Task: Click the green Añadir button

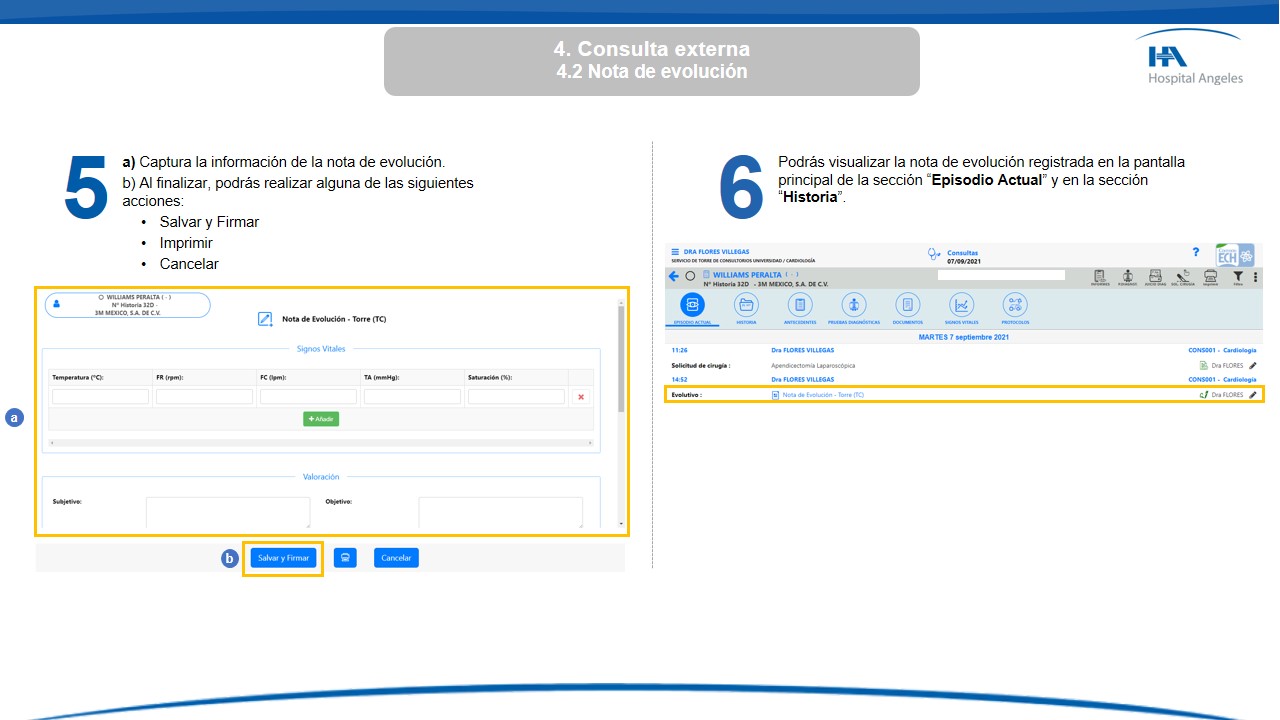Action: [321, 419]
